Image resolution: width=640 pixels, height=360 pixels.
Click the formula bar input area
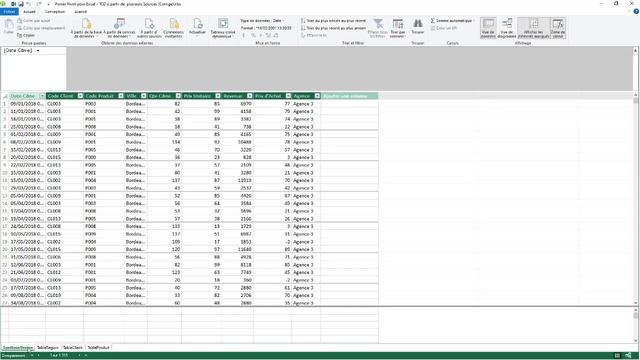click(350, 68)
